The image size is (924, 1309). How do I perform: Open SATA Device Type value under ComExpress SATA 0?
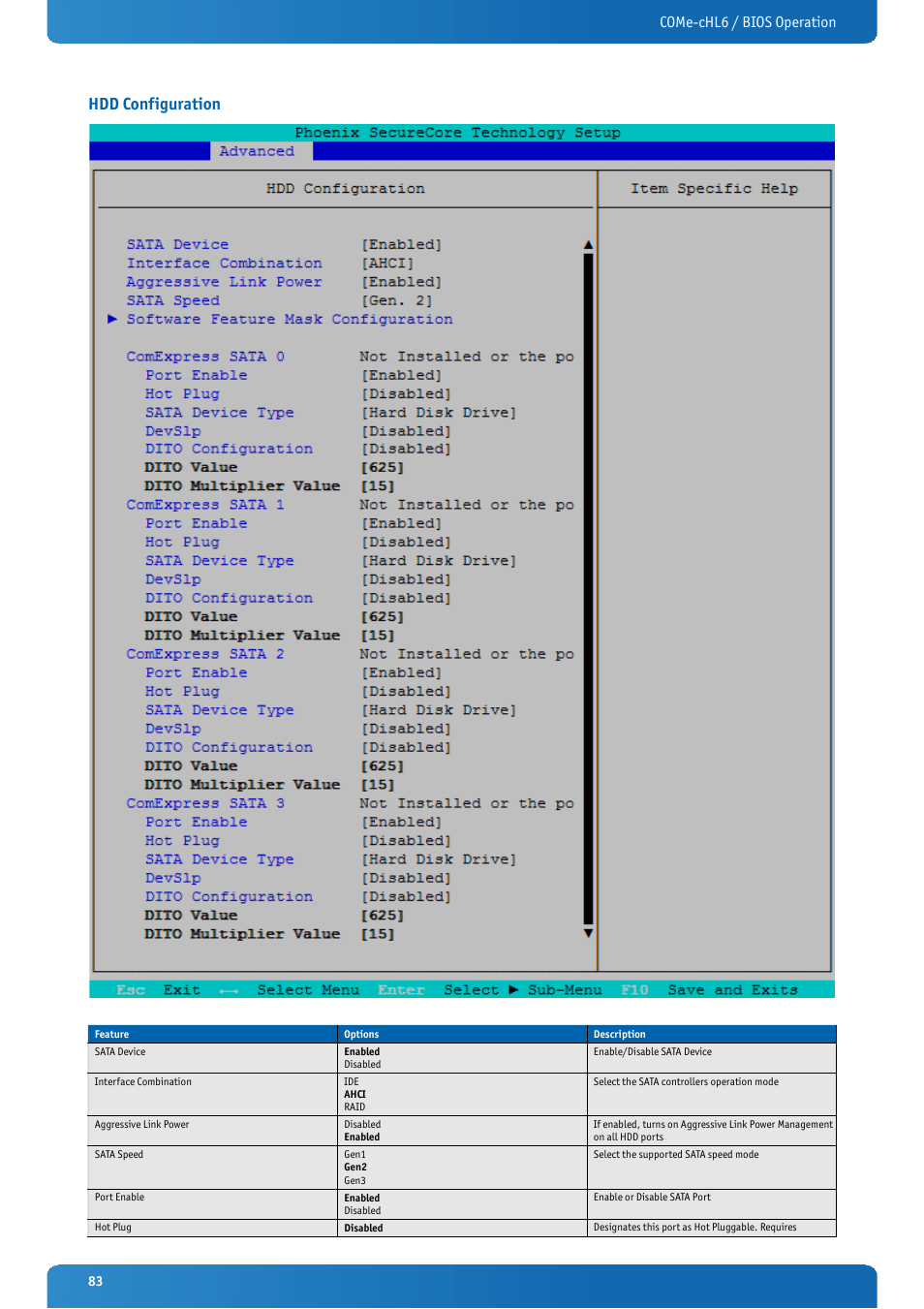pyautogui.click(x=439, y=412)
